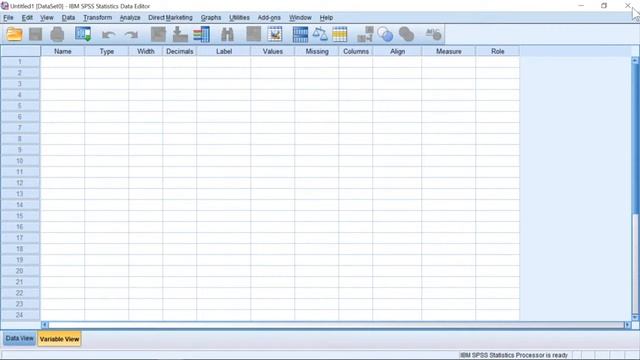Select row header 5
Screen dimensions: 640x360
pos(20,106)
